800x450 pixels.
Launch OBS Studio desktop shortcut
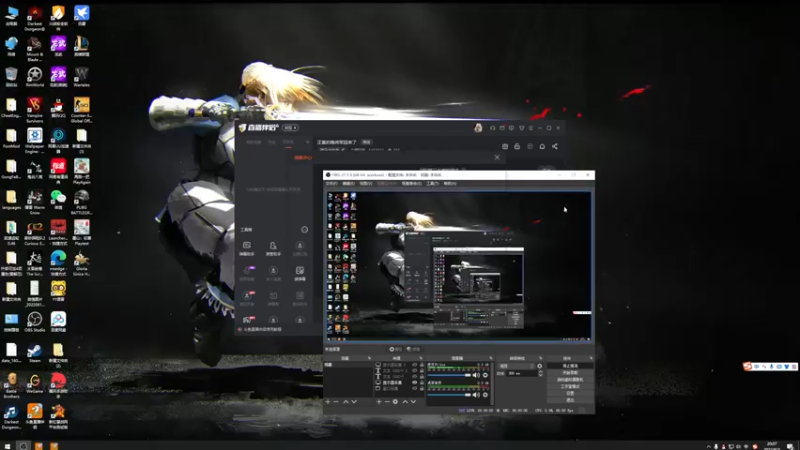pyautogui.click(x=35, y=321)
